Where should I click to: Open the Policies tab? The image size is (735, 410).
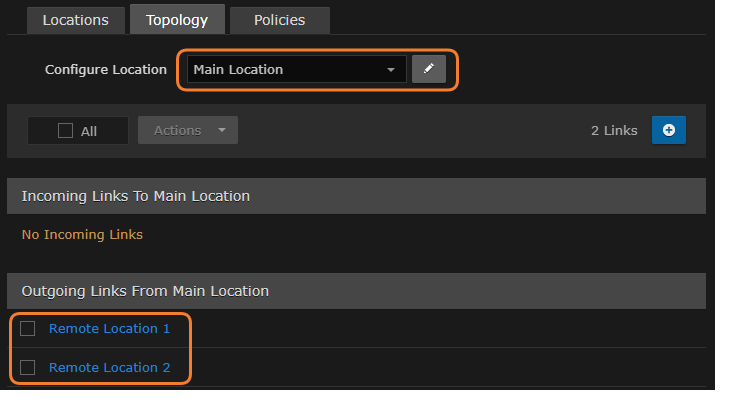coord(279,20)
